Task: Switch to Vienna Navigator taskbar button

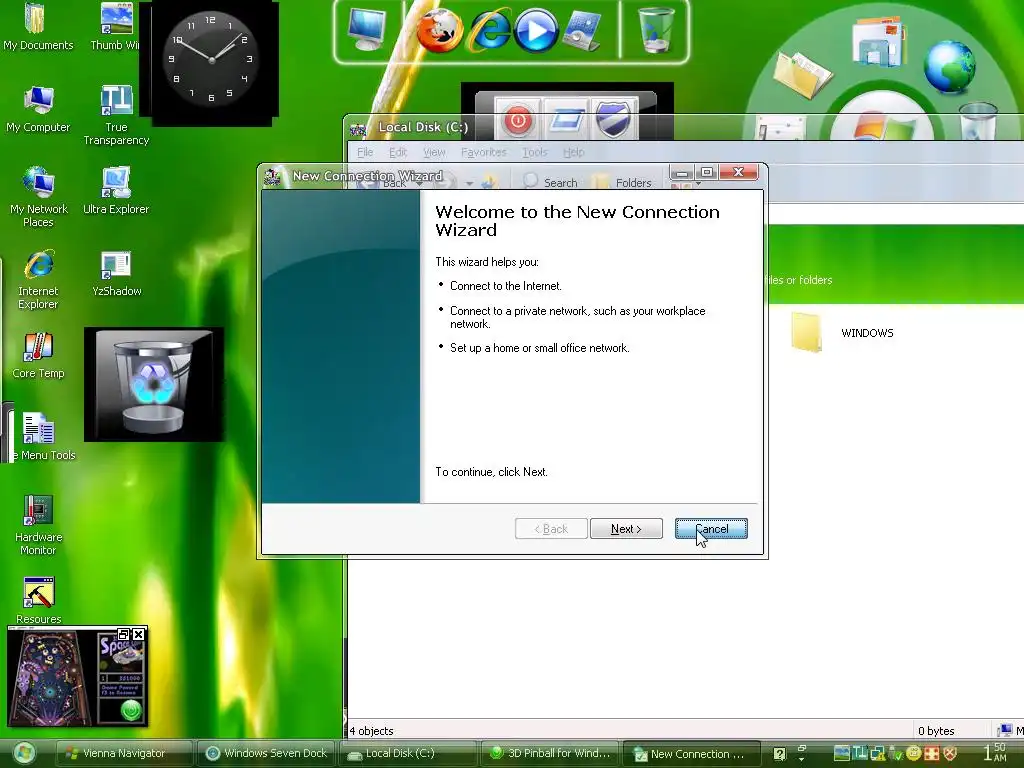Action: pyautogui.click(x=123, y=754)
